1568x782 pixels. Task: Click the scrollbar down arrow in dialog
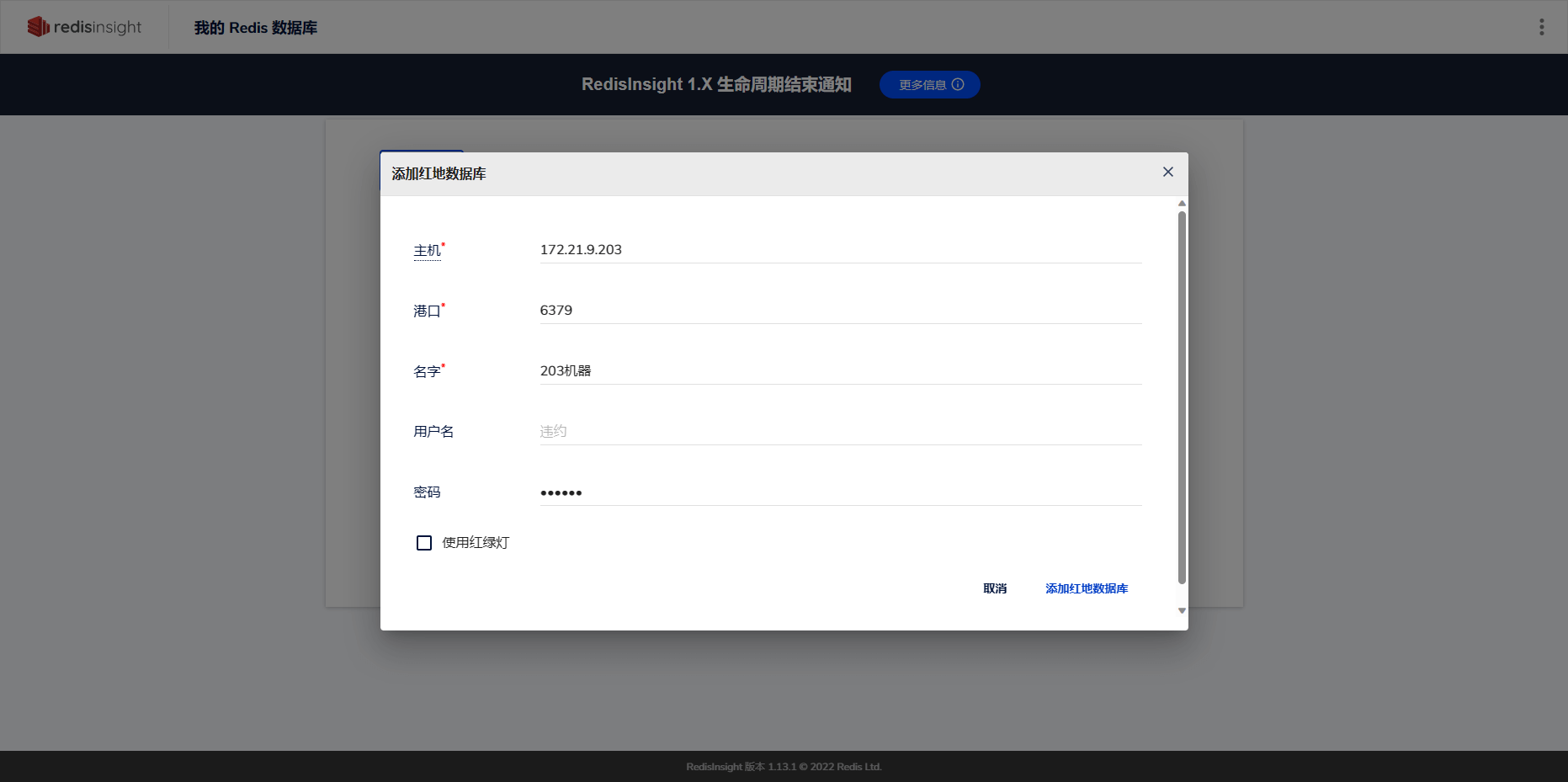(x=1182, y=609)
